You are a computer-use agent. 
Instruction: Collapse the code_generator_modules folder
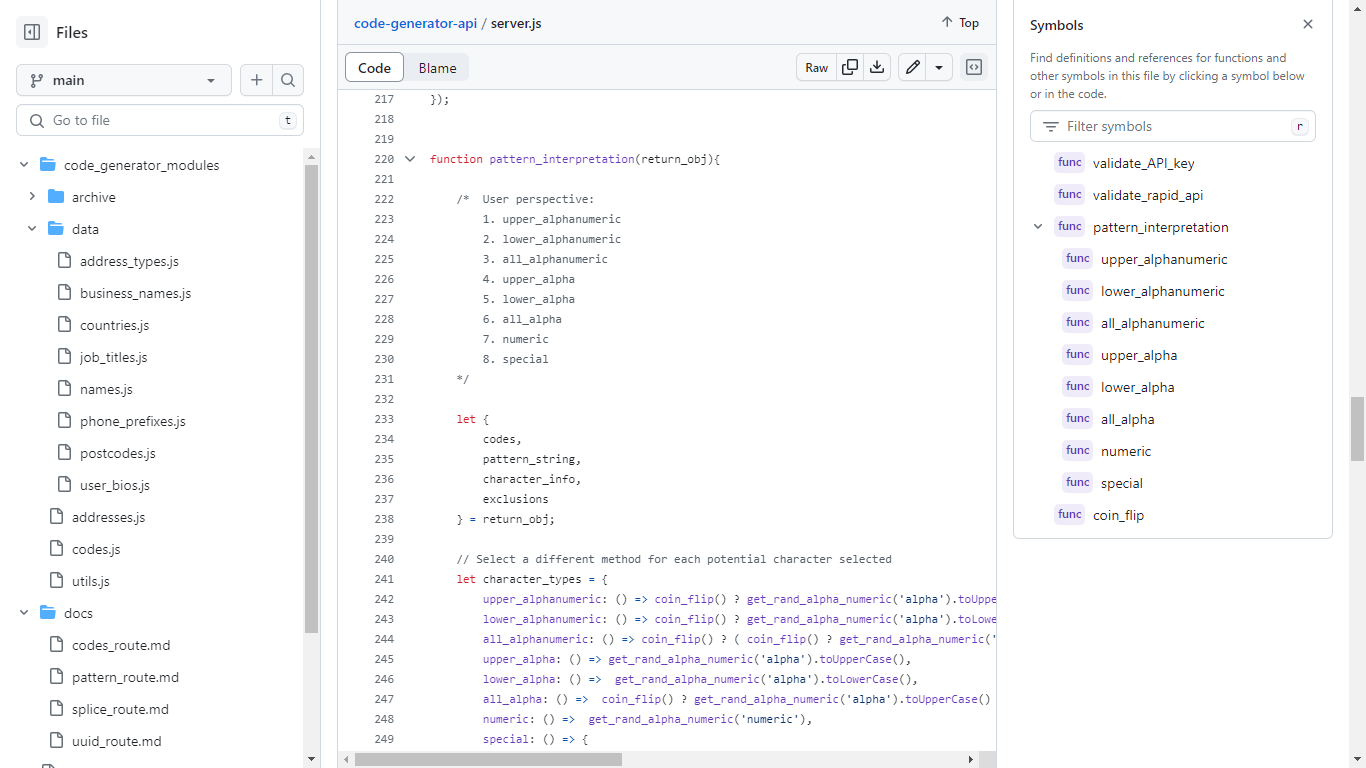[24, 165]
